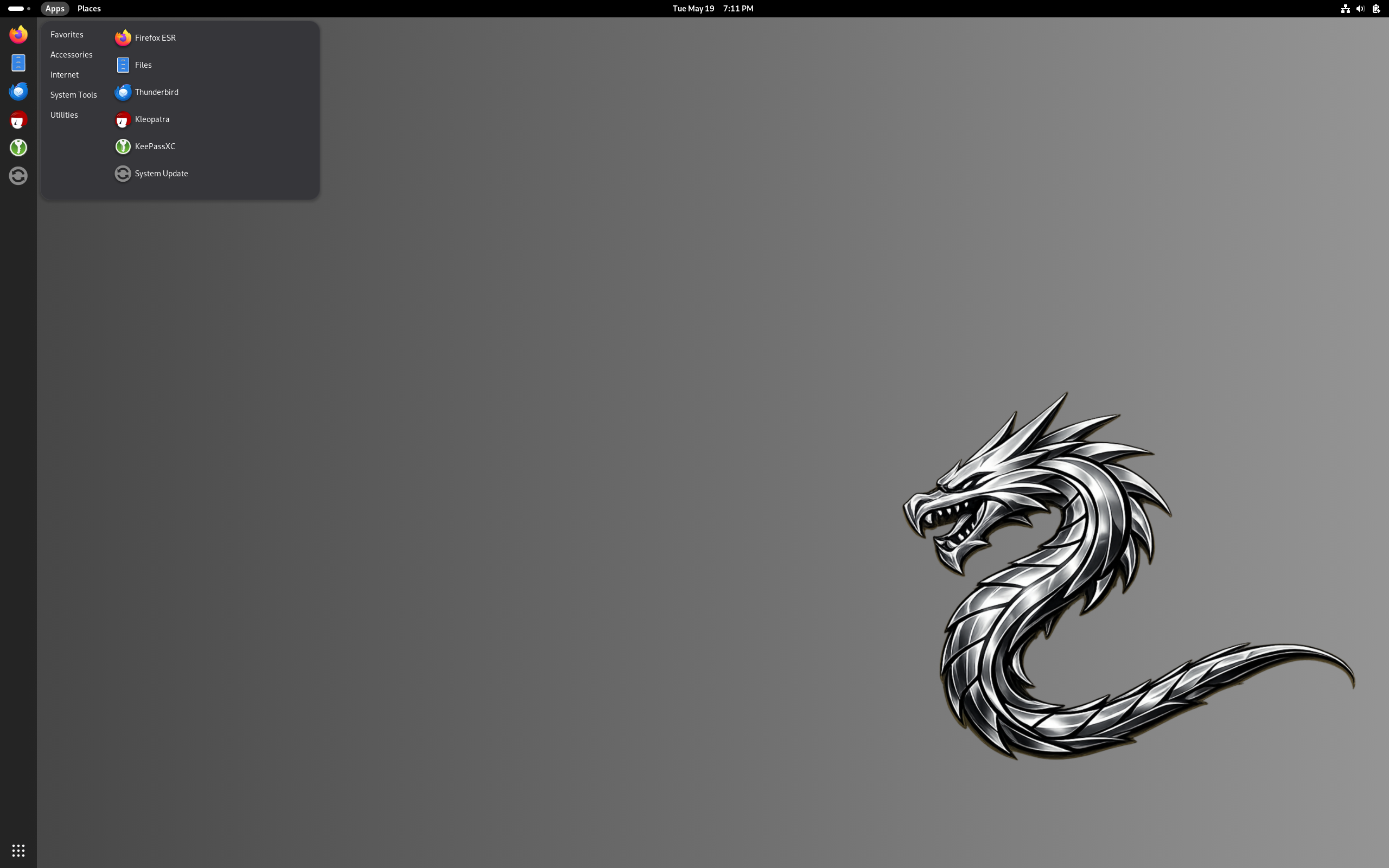
Task: Launch Kleopatra from the dock
Action: coord(18,119)
